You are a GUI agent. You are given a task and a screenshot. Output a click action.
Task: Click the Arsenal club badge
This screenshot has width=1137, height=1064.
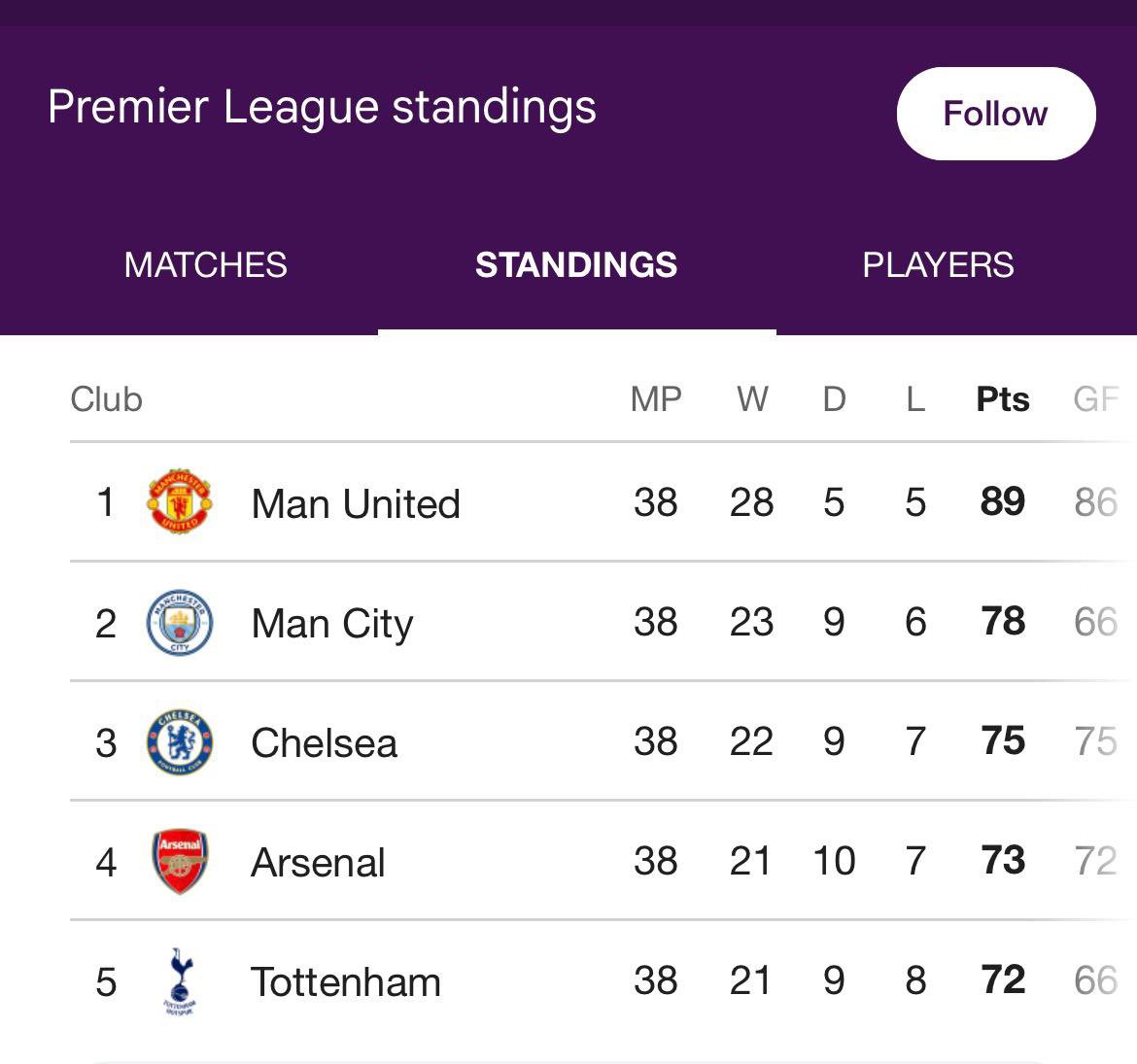point(180,861)
